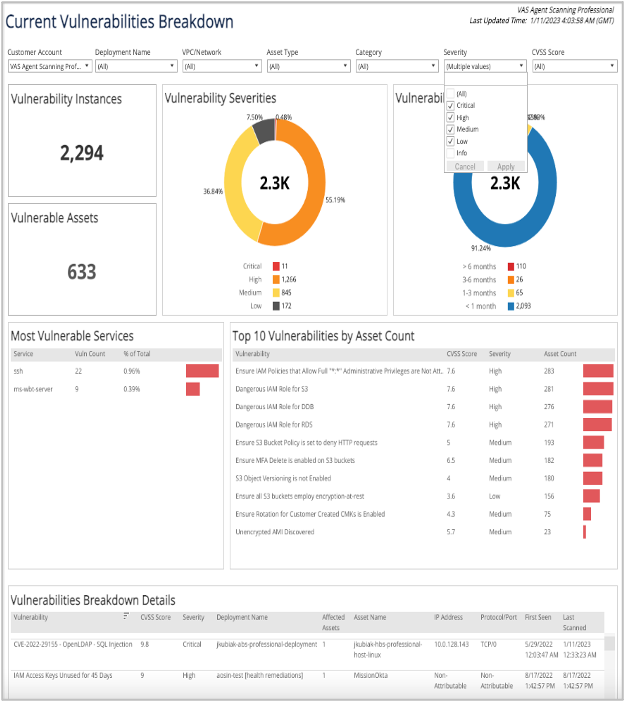Uncheck the Critical severity checkbox
This screenshot has width=624, height=702.
pos(451,105)
